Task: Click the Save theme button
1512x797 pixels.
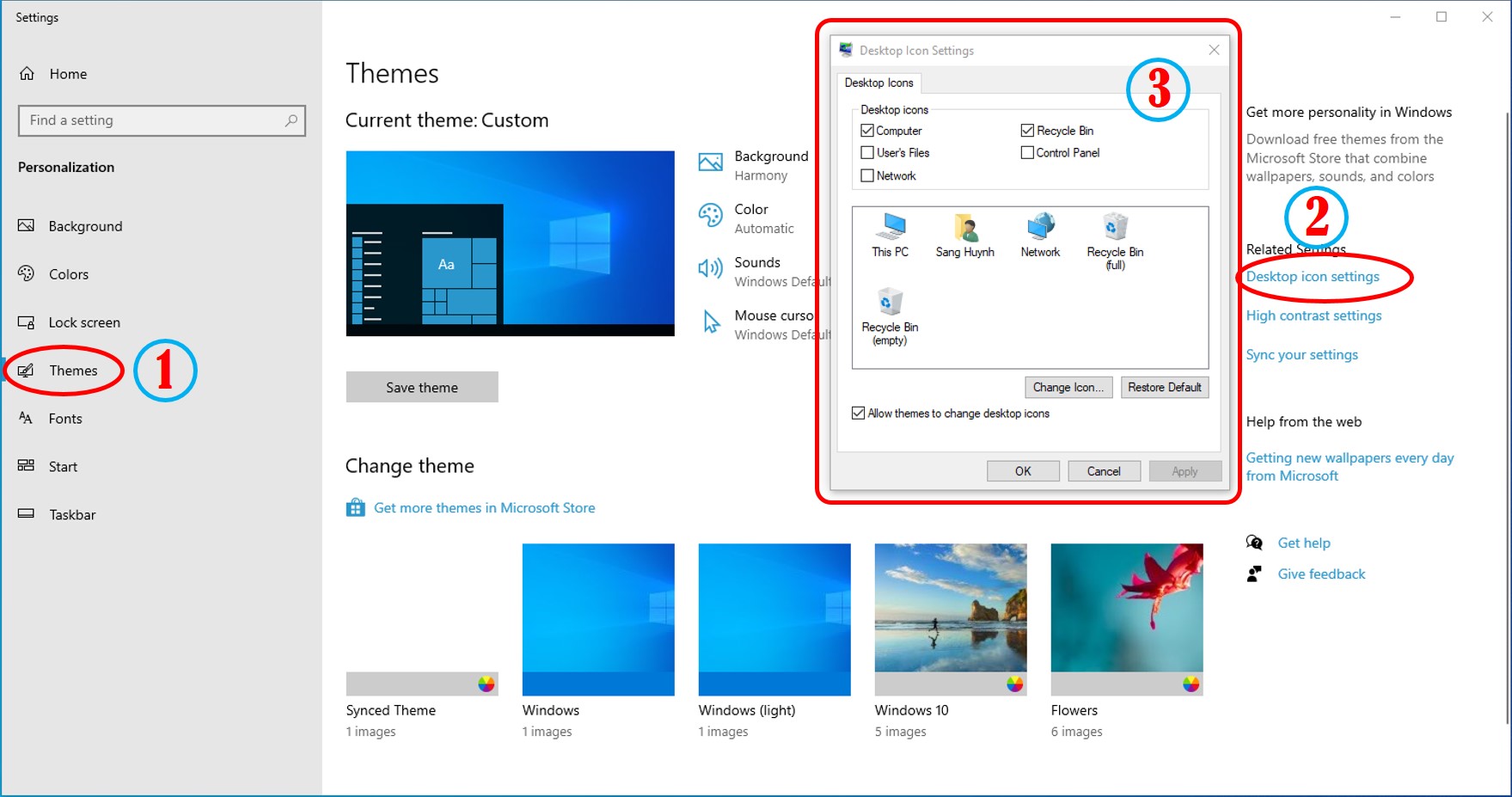Action: [421, 387]
